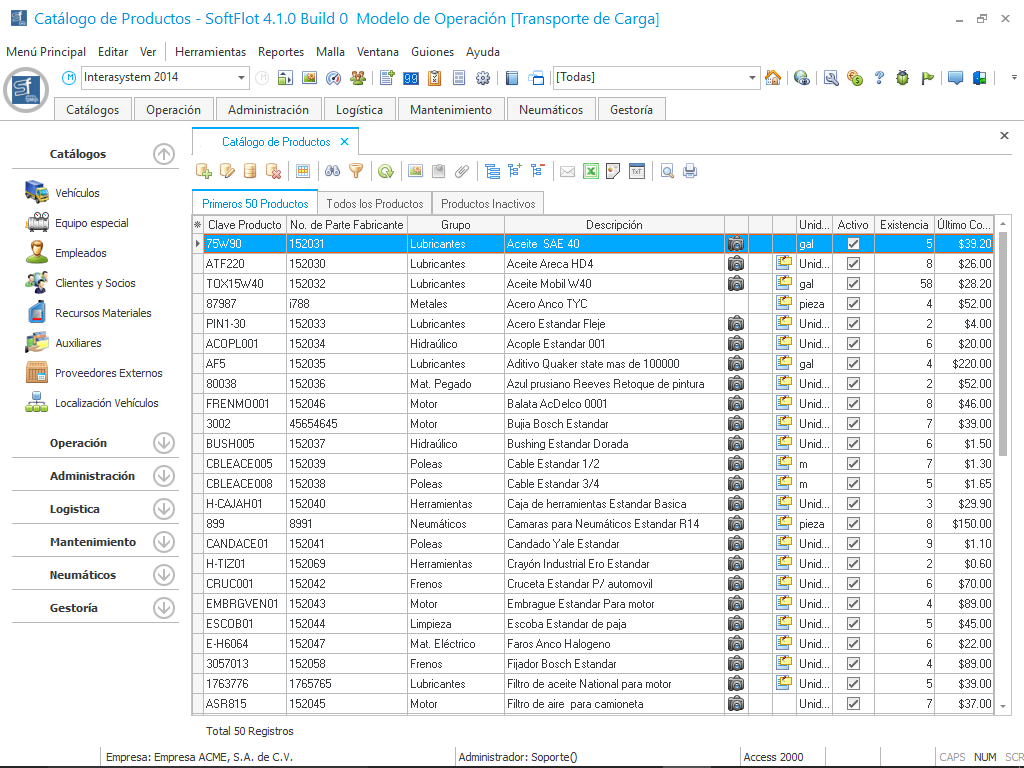This screenshot has width=1024, height=768.
Task: Click the binoculars search icon
Action: pos(333,171)
